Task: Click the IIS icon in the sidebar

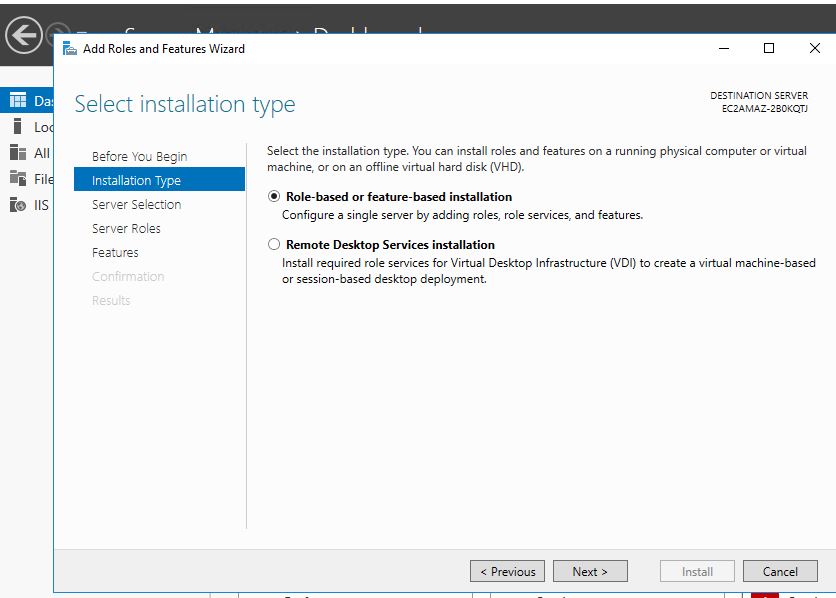Action: tap(17, 205)
